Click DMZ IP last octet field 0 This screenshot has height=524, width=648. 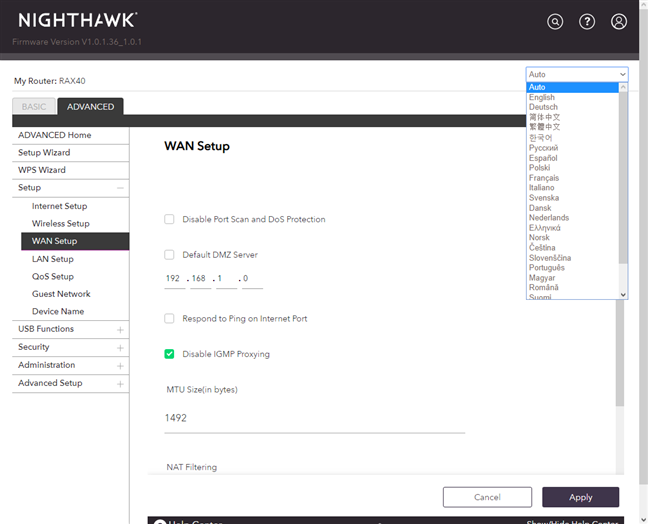[x=252, y=279]
